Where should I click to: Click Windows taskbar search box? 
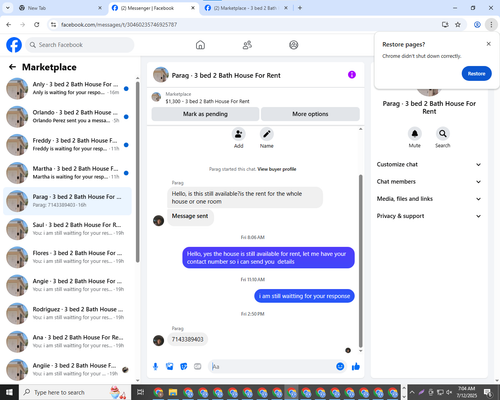[x=75, y=392]
